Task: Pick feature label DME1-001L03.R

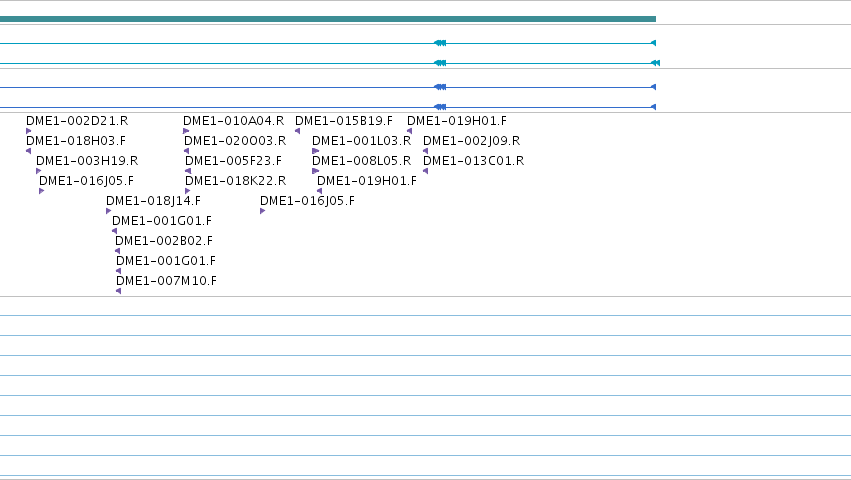Action: [361, 141]
